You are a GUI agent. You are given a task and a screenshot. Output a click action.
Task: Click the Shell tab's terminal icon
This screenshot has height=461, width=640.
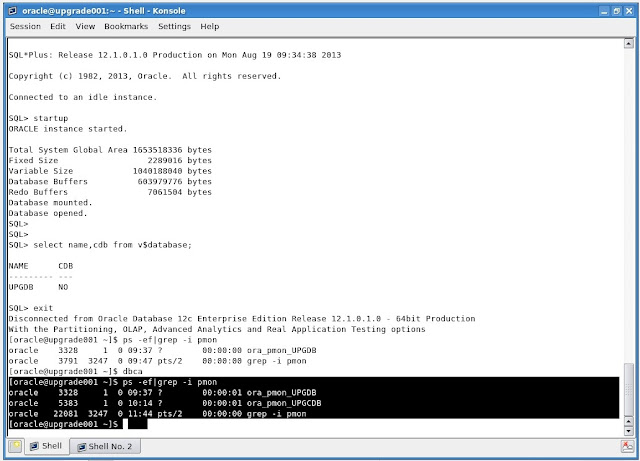[x=34, y=446]
